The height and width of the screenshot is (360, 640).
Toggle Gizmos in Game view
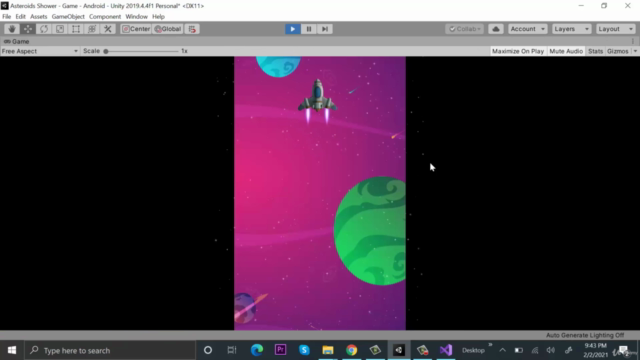click(618, 51)
